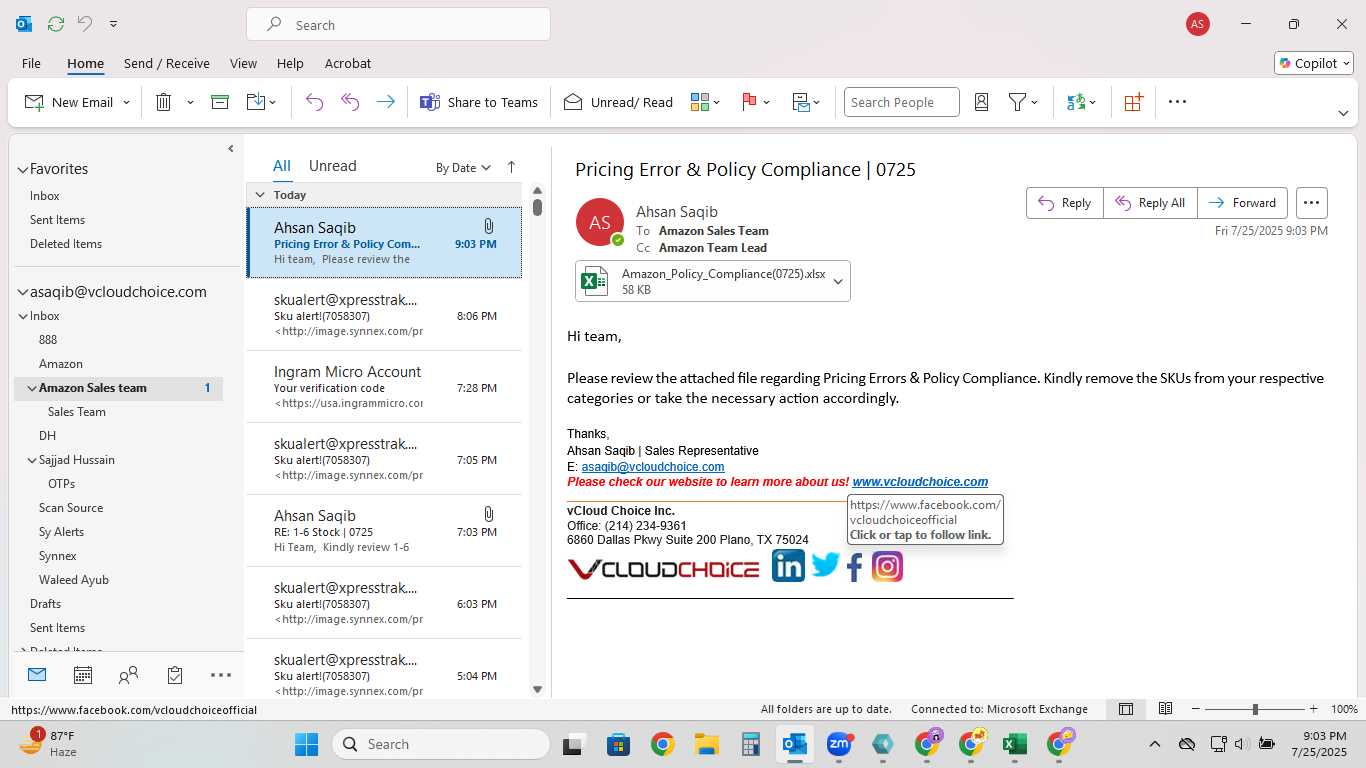Click the Filter Email funnel icon
The width and height of the screenshot is (1366, 768).
1017,102
